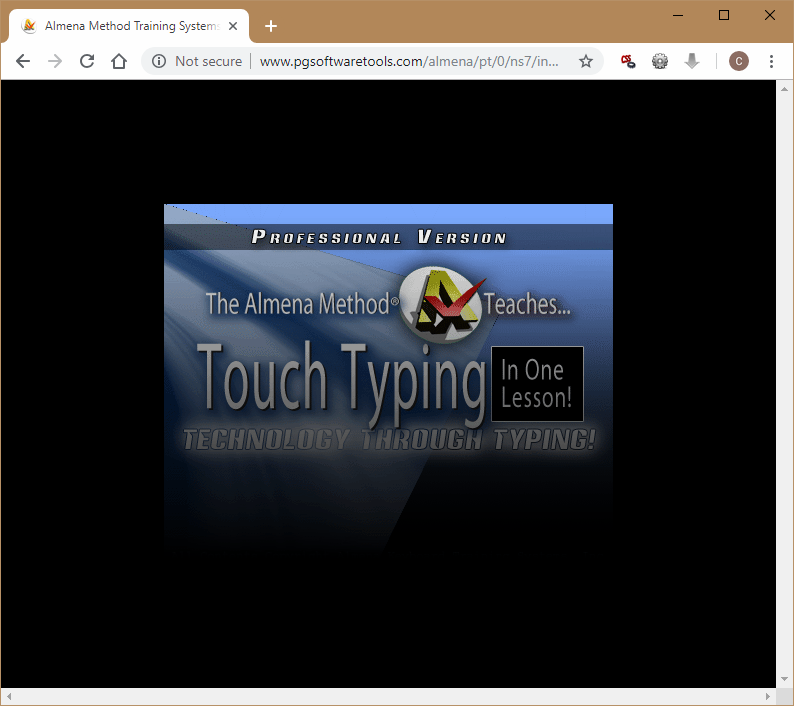The image size is (794, 706).
Task: Click the Professional Version banner text
Action: pyautogui.click(x=379, y=237)
